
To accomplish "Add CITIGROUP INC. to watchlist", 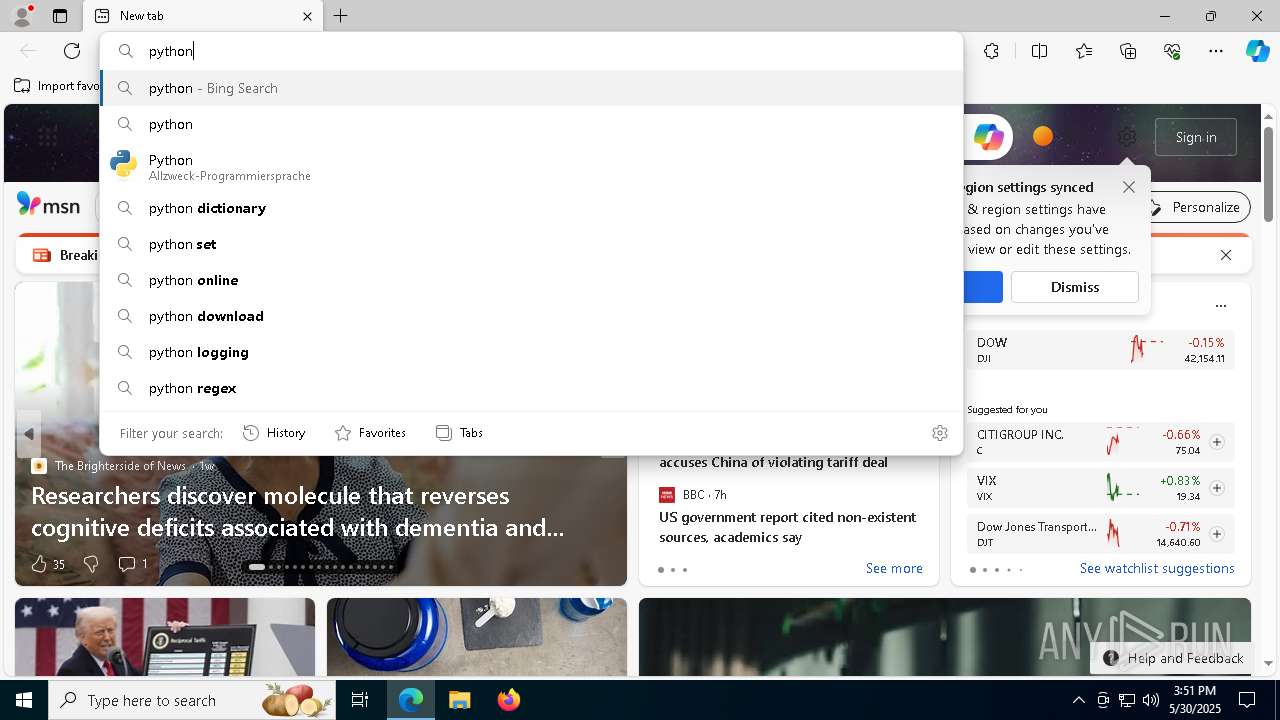I will coord(1217,442).
